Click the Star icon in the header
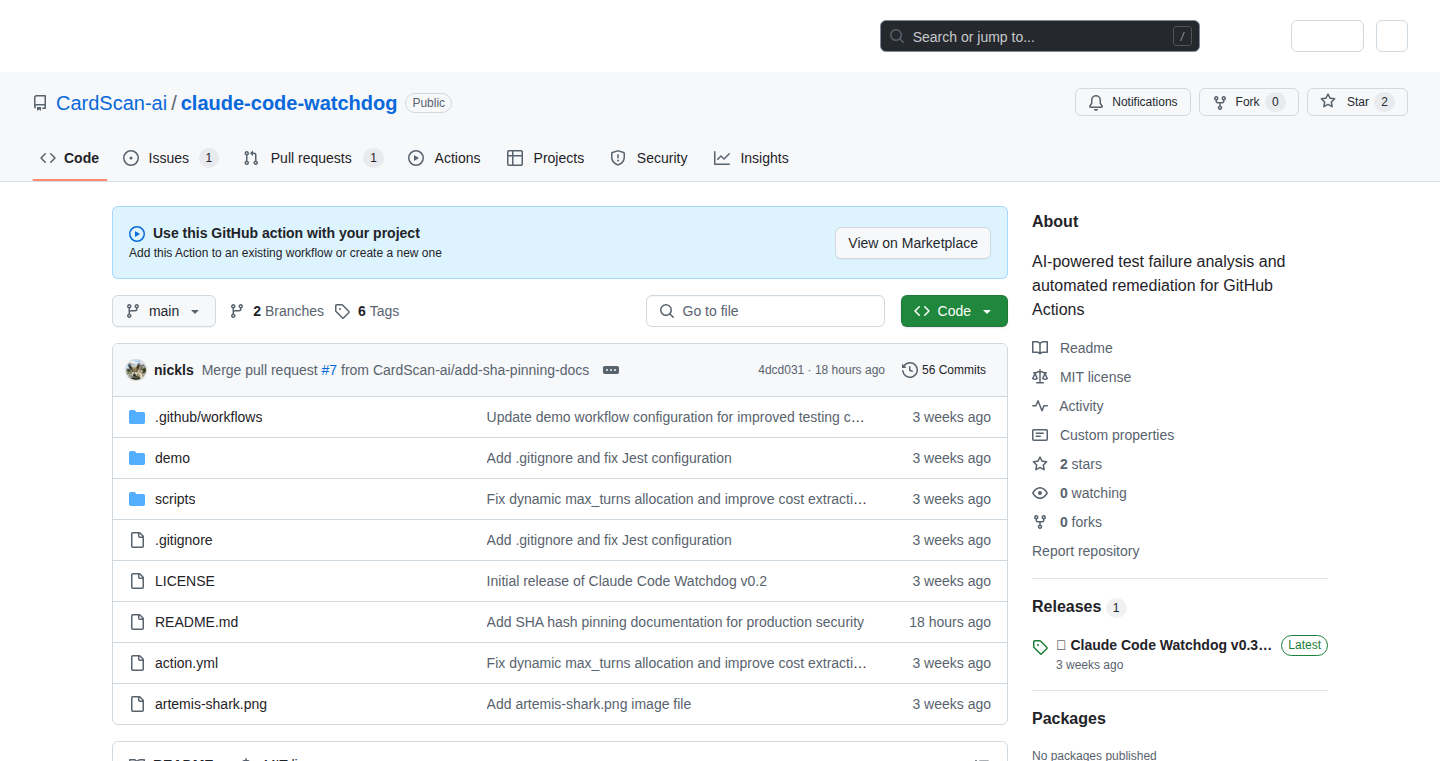 tap(1328, 102)
